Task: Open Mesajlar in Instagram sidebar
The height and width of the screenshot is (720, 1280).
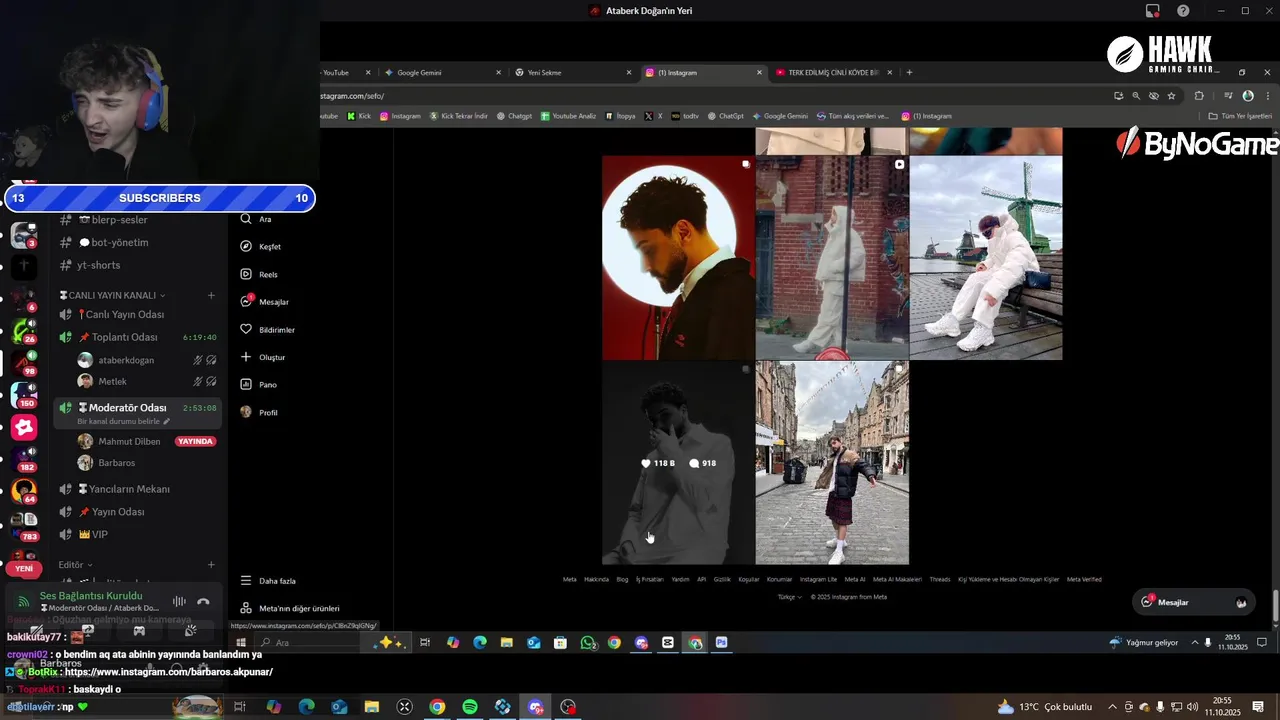Action: tap(265, 302)
